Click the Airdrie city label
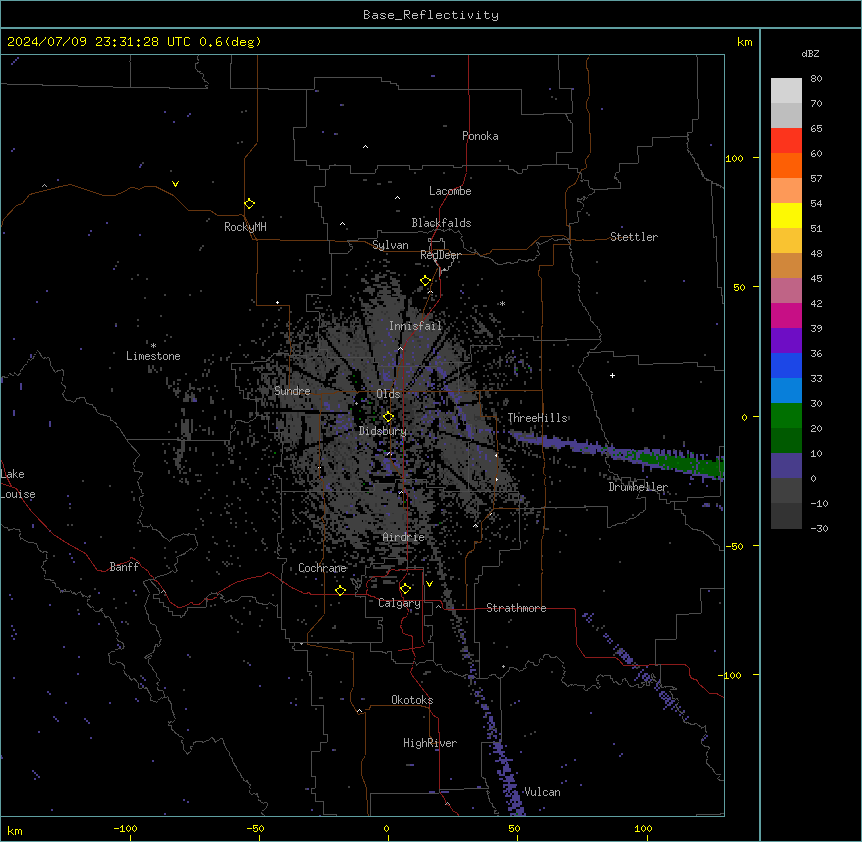 pyautogui.click(x=404, y=537)
